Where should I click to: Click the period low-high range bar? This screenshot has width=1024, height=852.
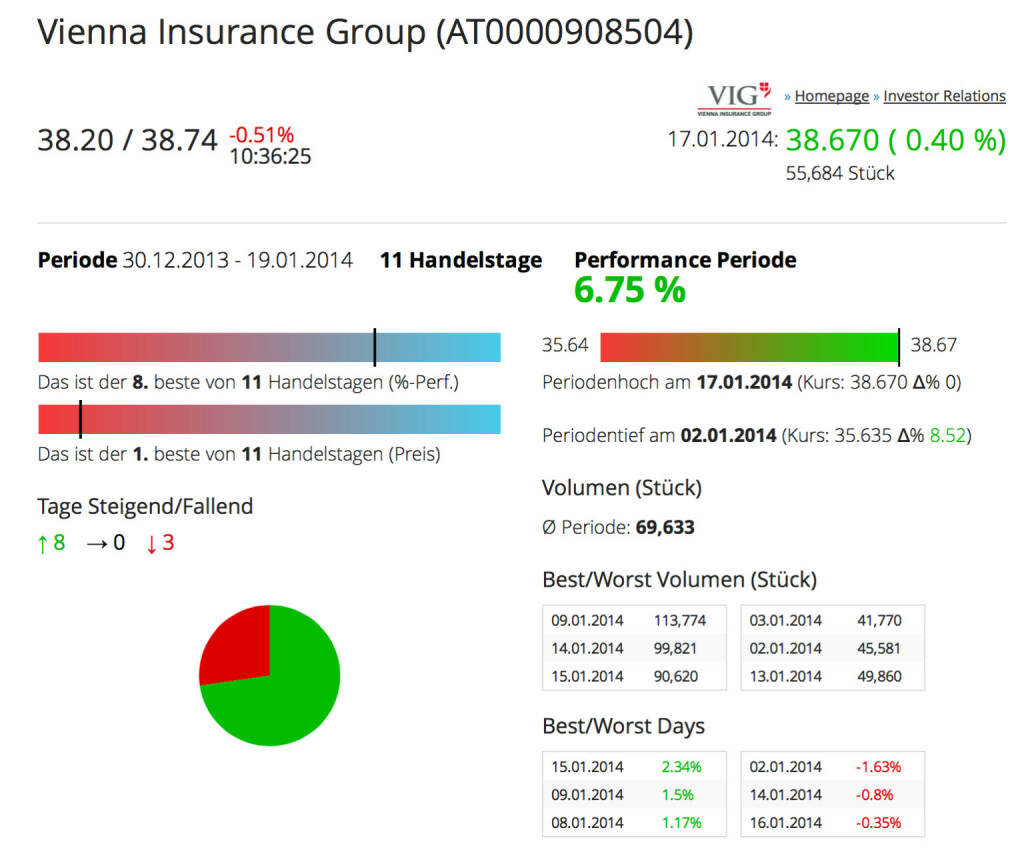tap(748, 346)
